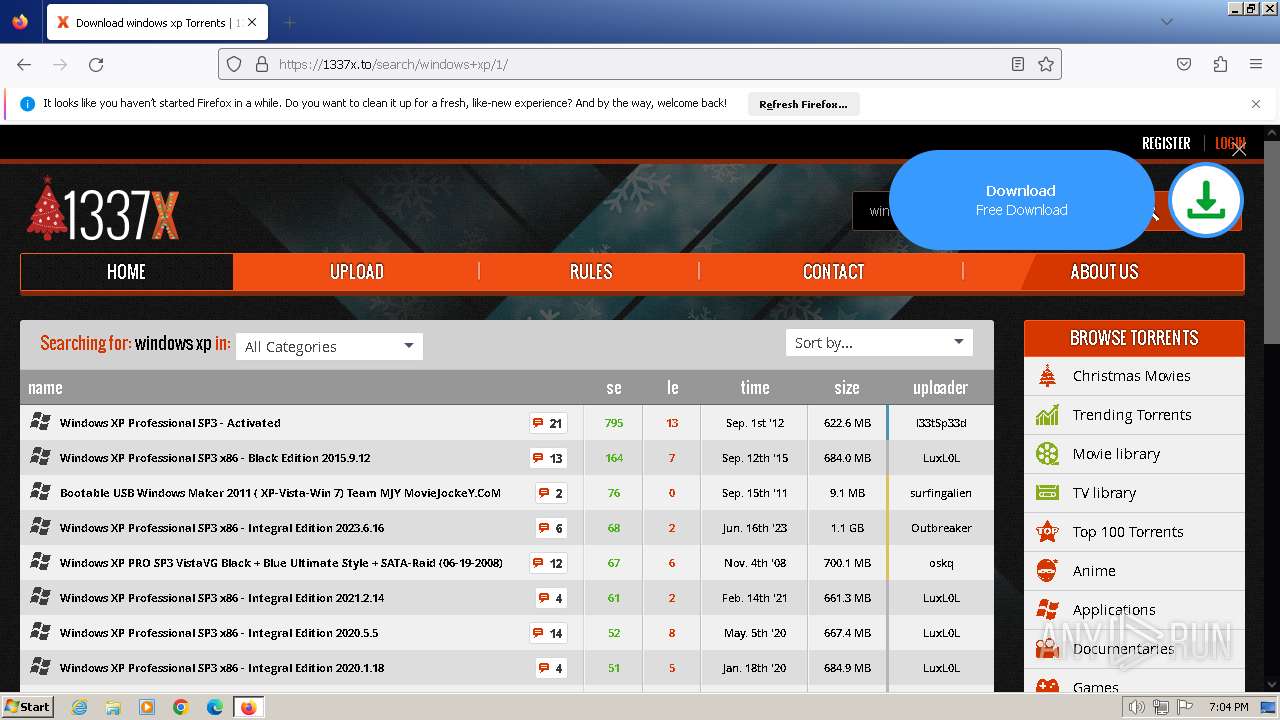
Task: Open Microsoft Edge from the taskbar
Action: [x=215, y=707]
